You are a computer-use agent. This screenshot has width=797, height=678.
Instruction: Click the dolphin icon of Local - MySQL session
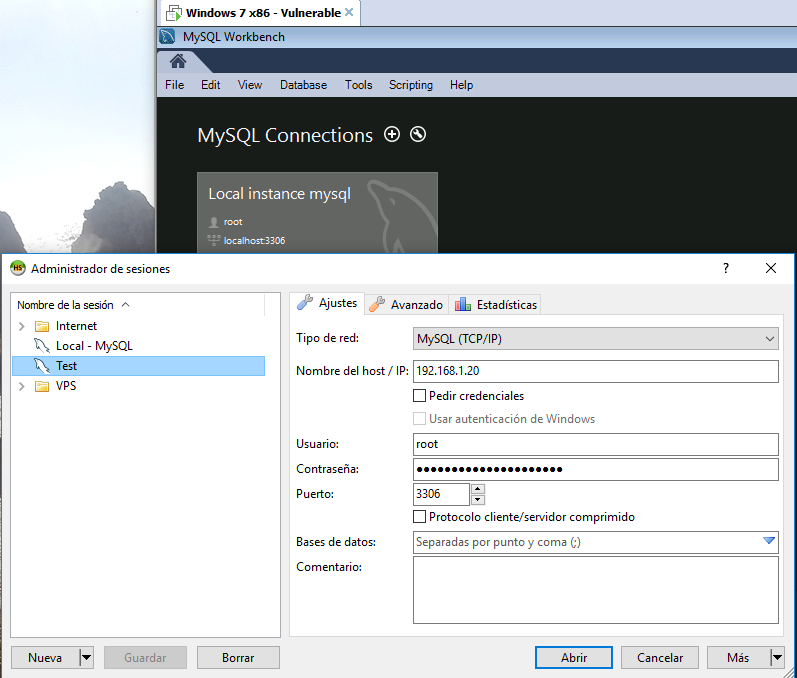tap(42, 346)
